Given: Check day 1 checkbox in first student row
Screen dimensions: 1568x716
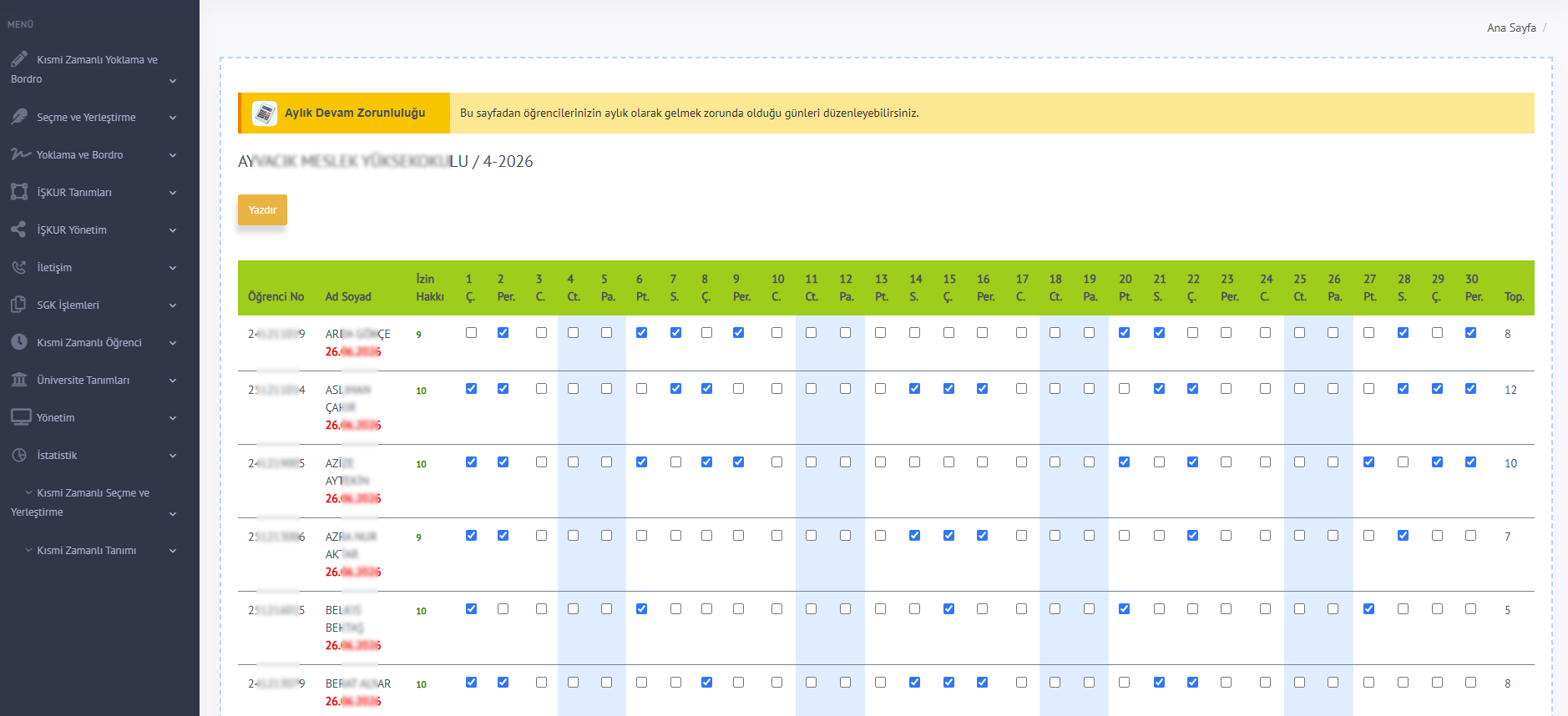Looking at the screenshot, I should pos(471,332).
